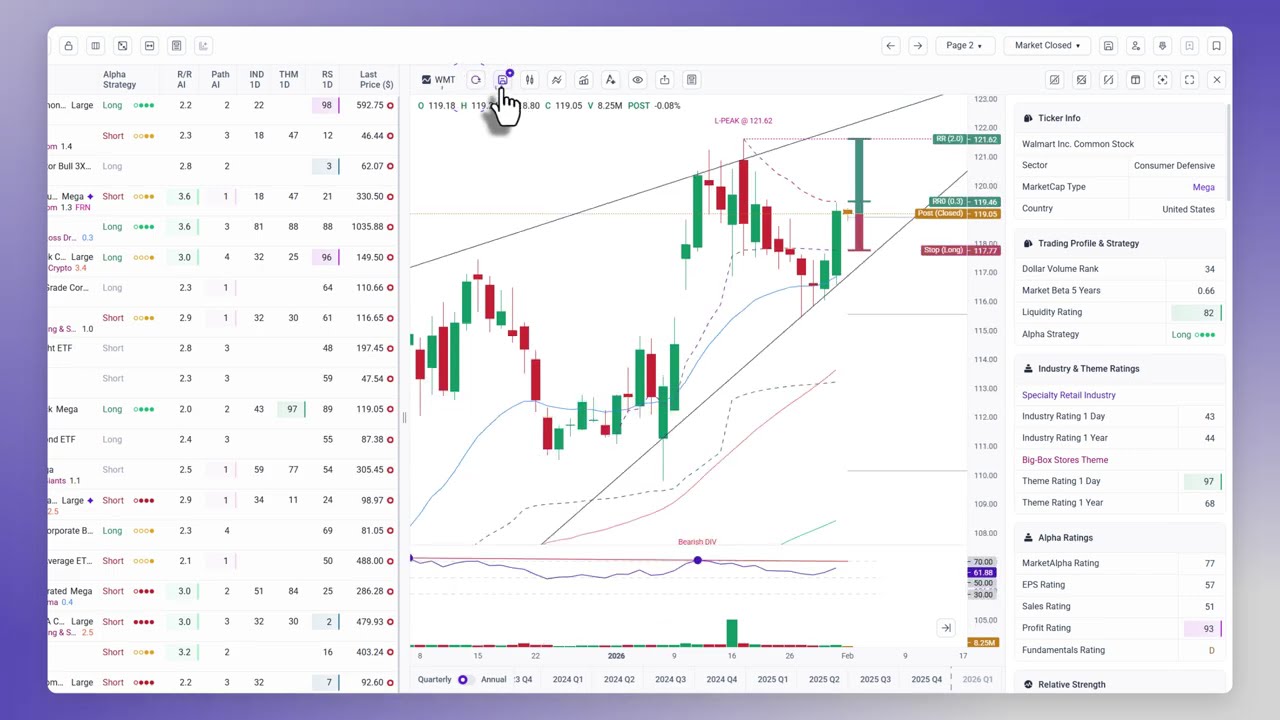The height and width of the screenshot is (720, 1280).
Task: Open the Market Closed dropdown
Action: pos(1047,45)
